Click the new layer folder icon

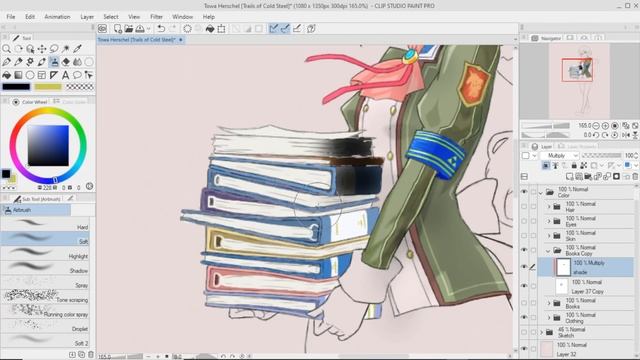[x=588, y=176]
